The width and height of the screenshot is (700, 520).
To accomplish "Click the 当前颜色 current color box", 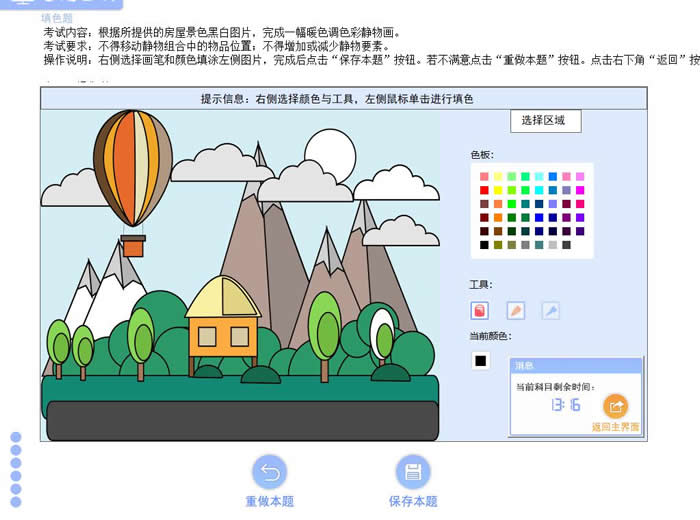I will coord(481,360).
